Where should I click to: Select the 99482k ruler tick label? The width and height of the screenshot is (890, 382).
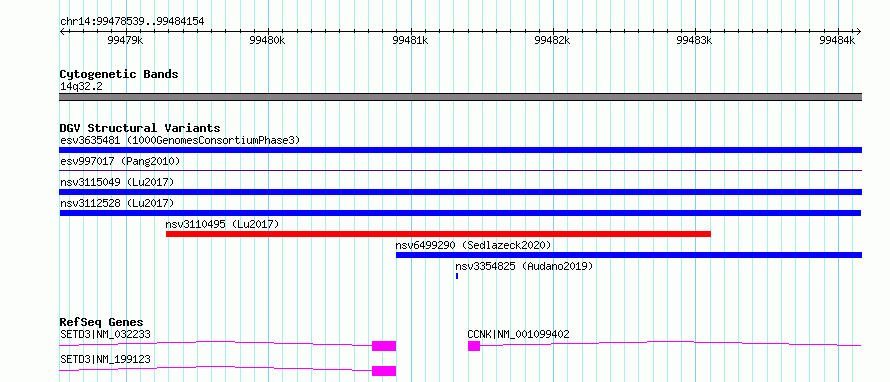(x=552, y=40)
